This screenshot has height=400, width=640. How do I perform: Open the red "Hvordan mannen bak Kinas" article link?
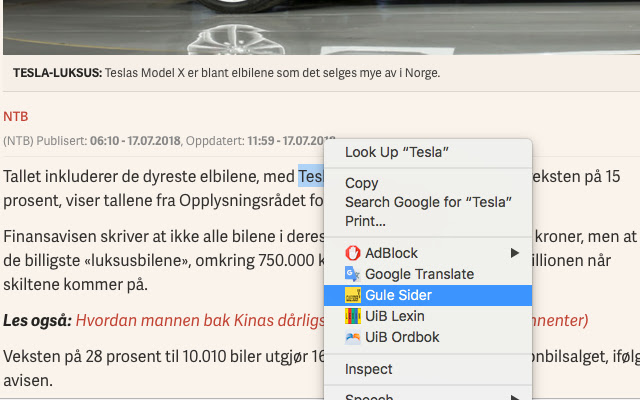(x=200, y=320)
